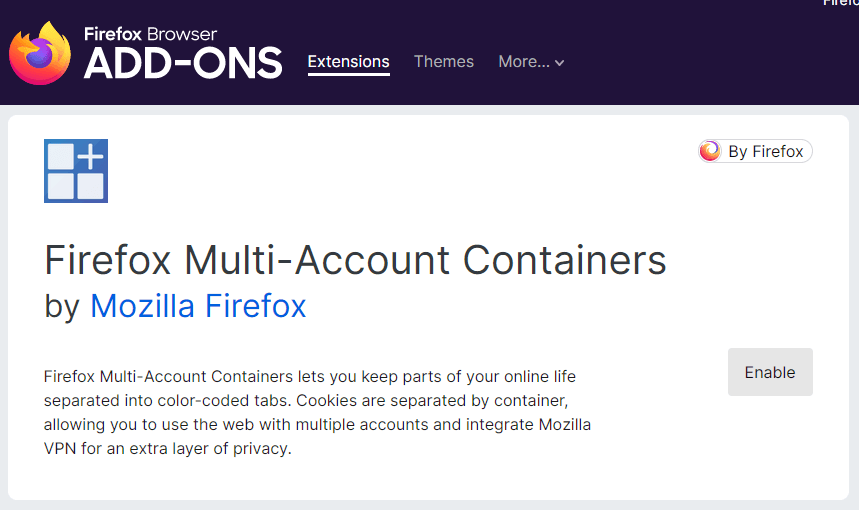The height and width of the screenshot is (510, 859).
Task: Click the Multi-Account Containers add-on icon
Action: coord(76,171)
